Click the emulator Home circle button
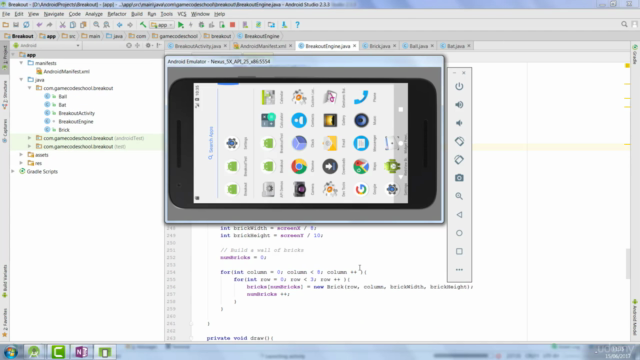 click(x=459, y=233)
